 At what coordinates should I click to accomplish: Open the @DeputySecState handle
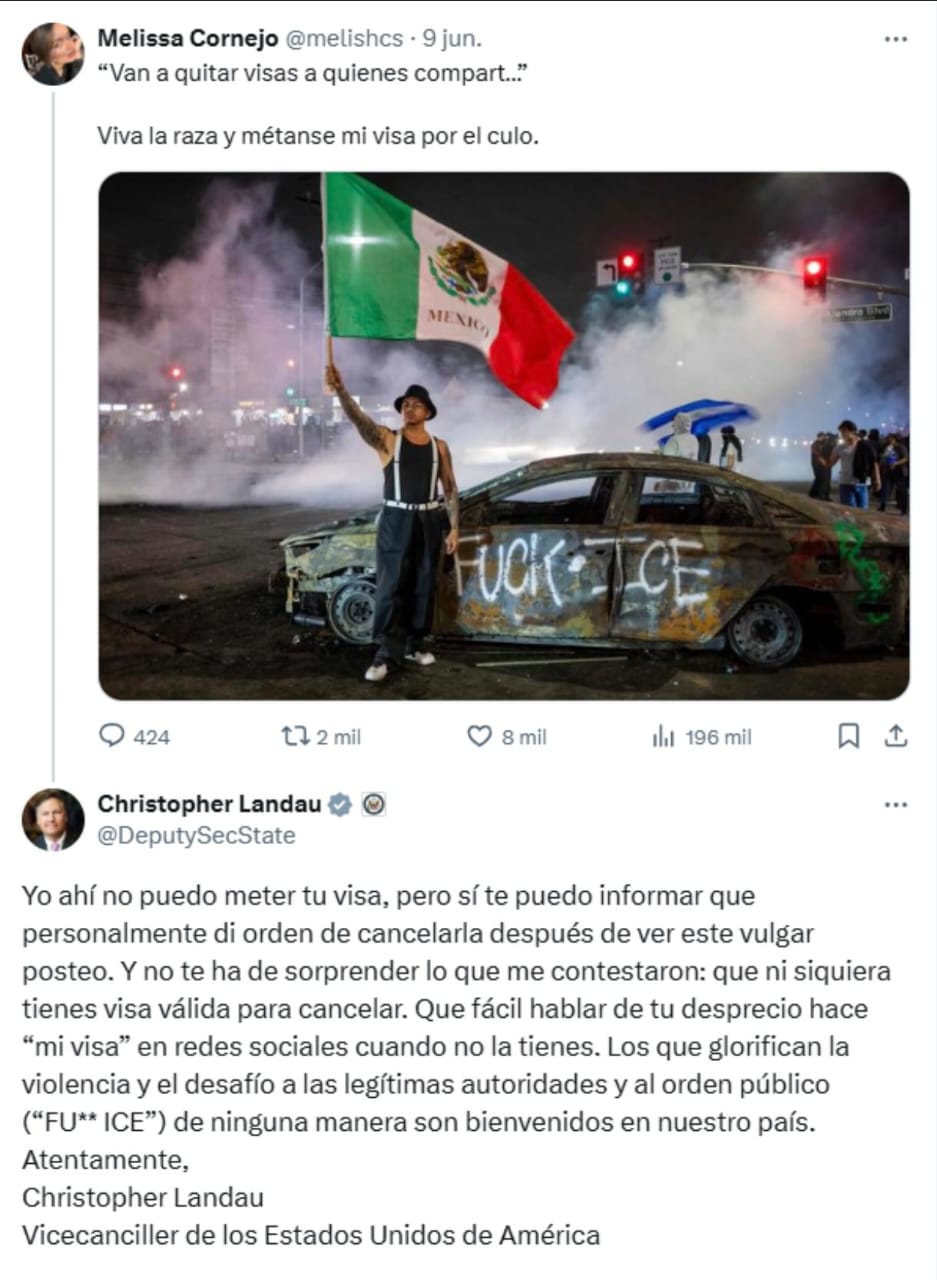[196, 836]
